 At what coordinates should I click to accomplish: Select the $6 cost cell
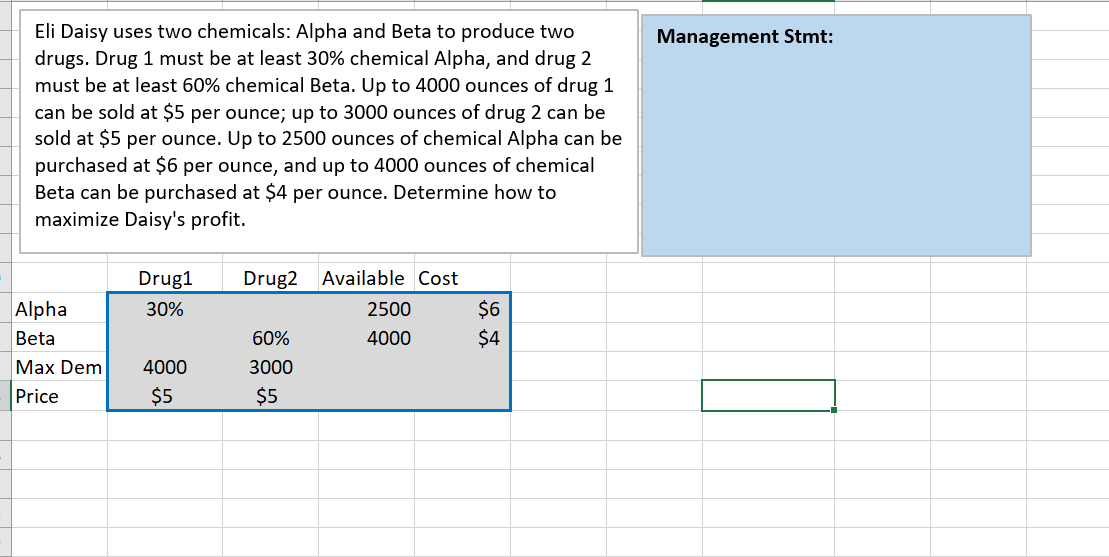(463, 309)
